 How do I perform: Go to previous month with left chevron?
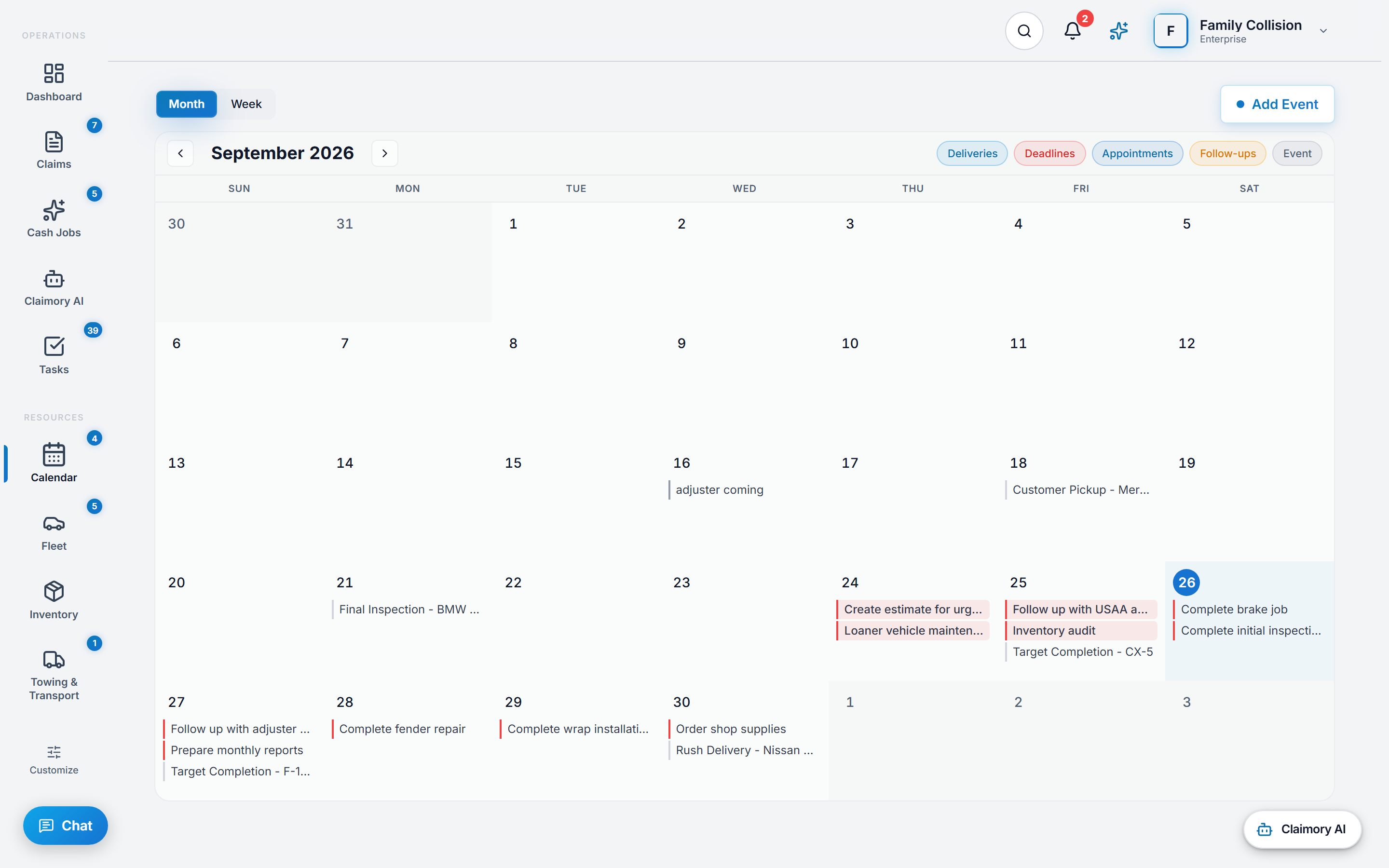click(180, 153)
